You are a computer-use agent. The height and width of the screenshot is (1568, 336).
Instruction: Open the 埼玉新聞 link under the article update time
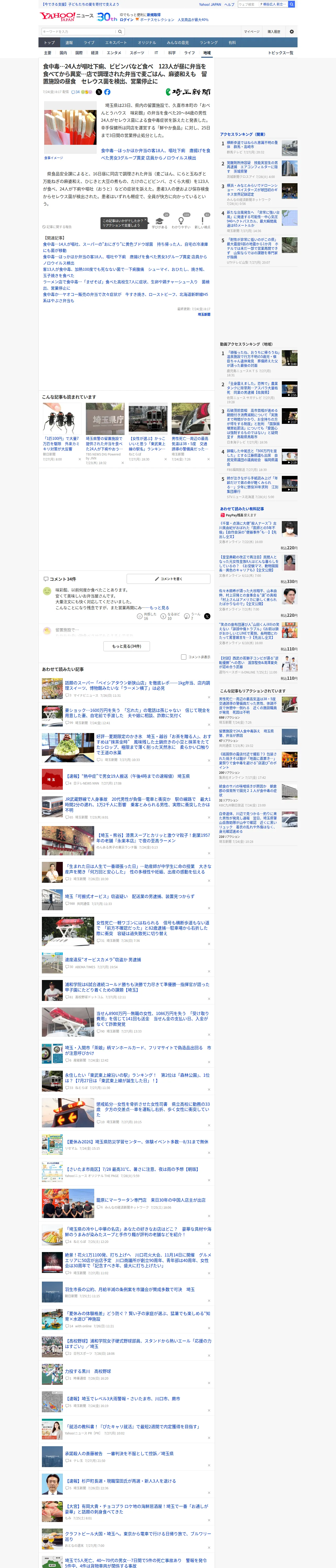[x=204, y=314]
